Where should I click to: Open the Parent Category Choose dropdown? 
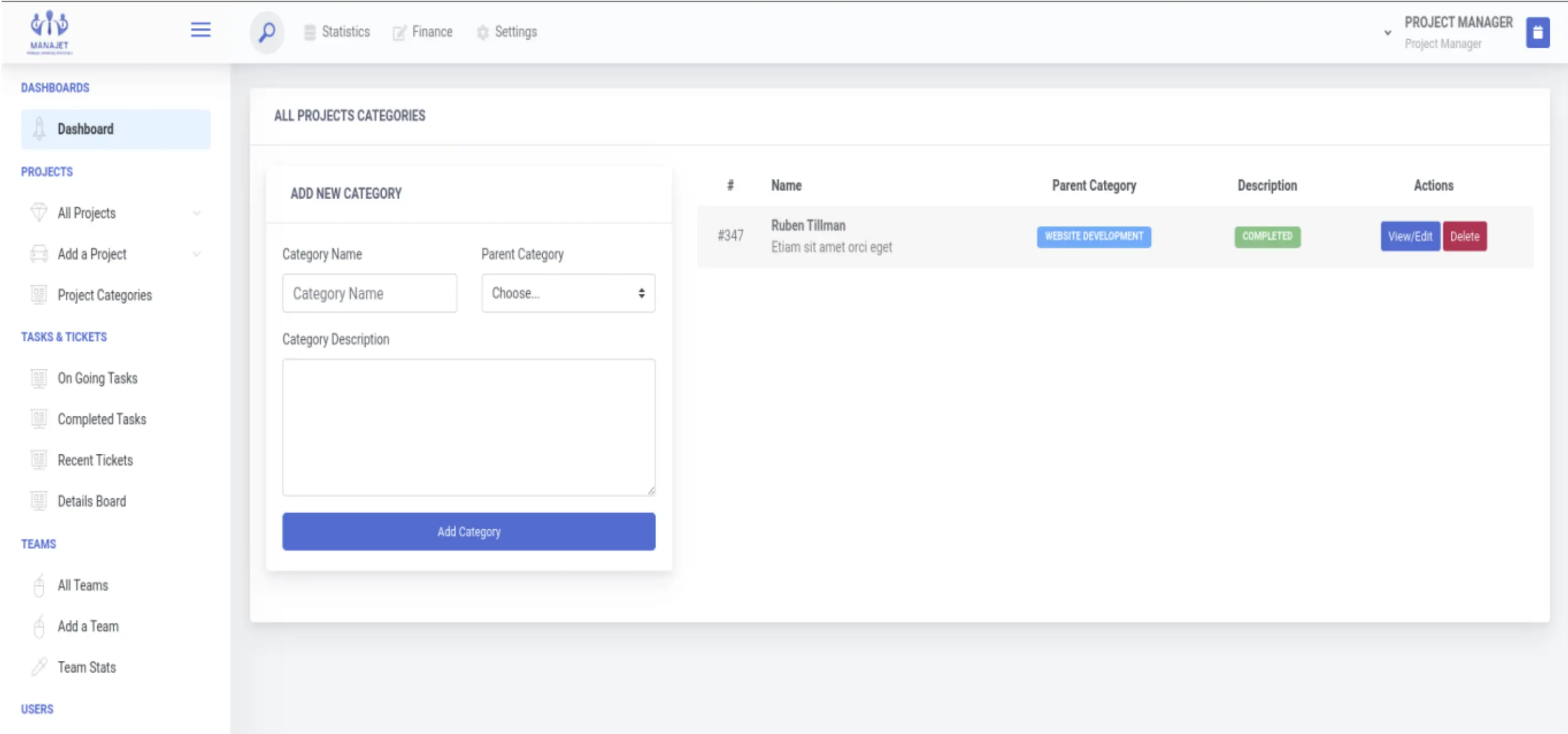point(568,293)
